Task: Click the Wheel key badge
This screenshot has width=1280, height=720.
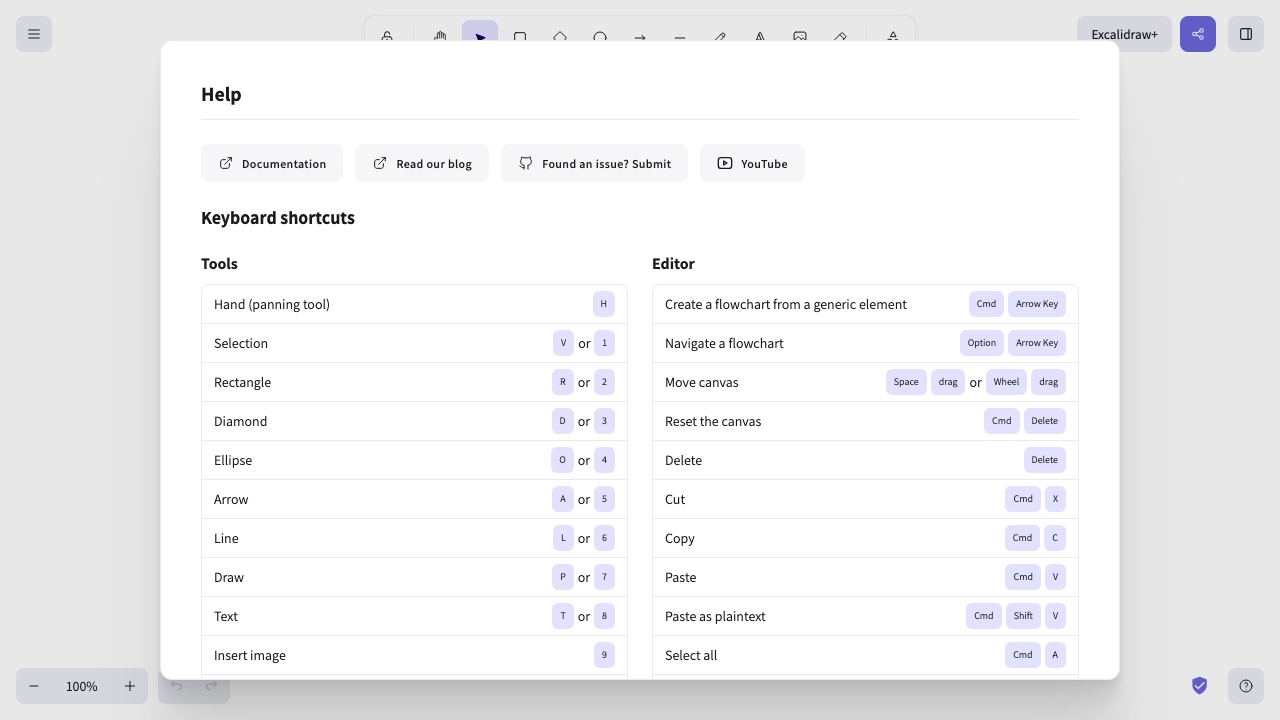Action: (x=1006, y=382)
